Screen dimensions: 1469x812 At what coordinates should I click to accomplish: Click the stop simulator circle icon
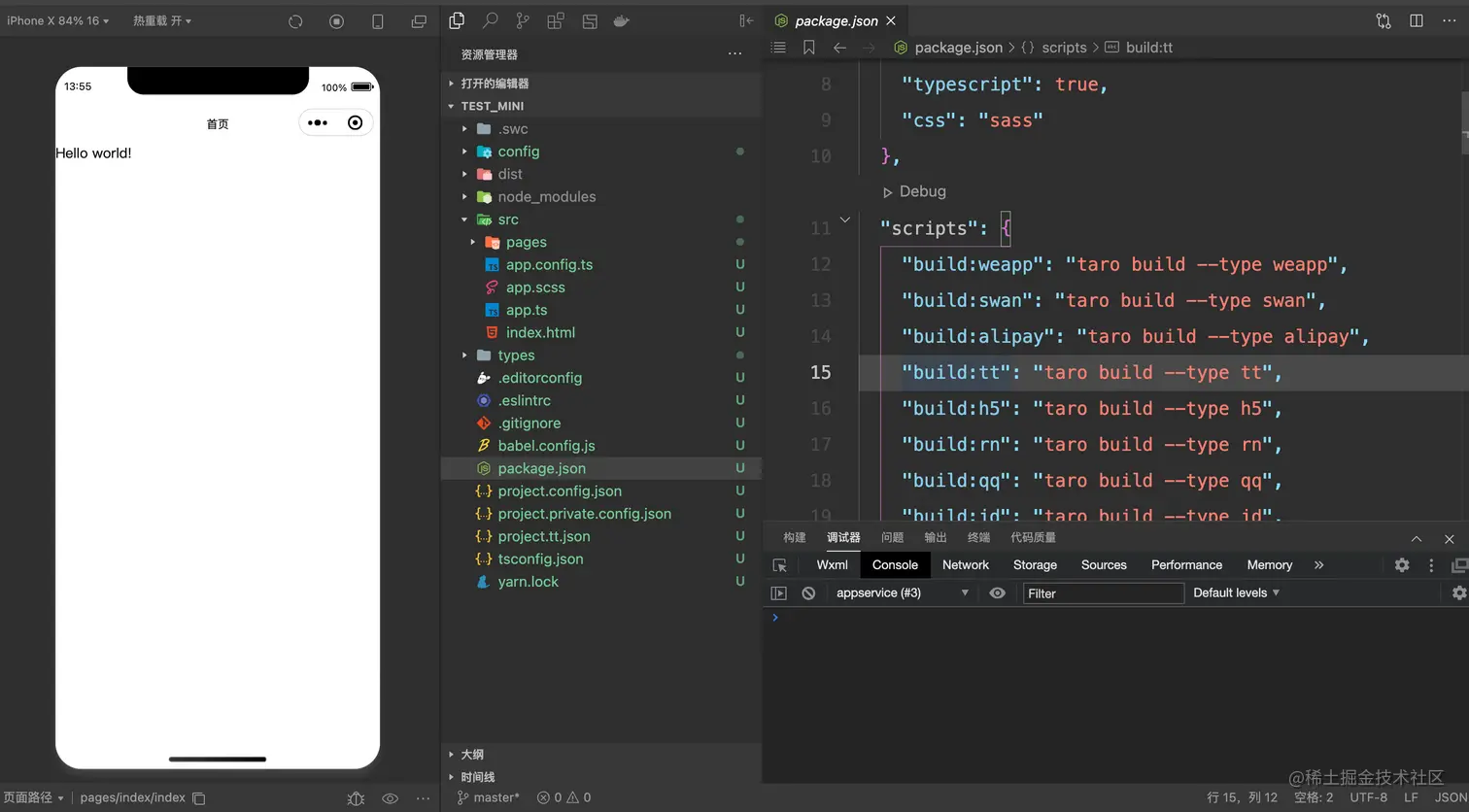click(x=336, y=21)
